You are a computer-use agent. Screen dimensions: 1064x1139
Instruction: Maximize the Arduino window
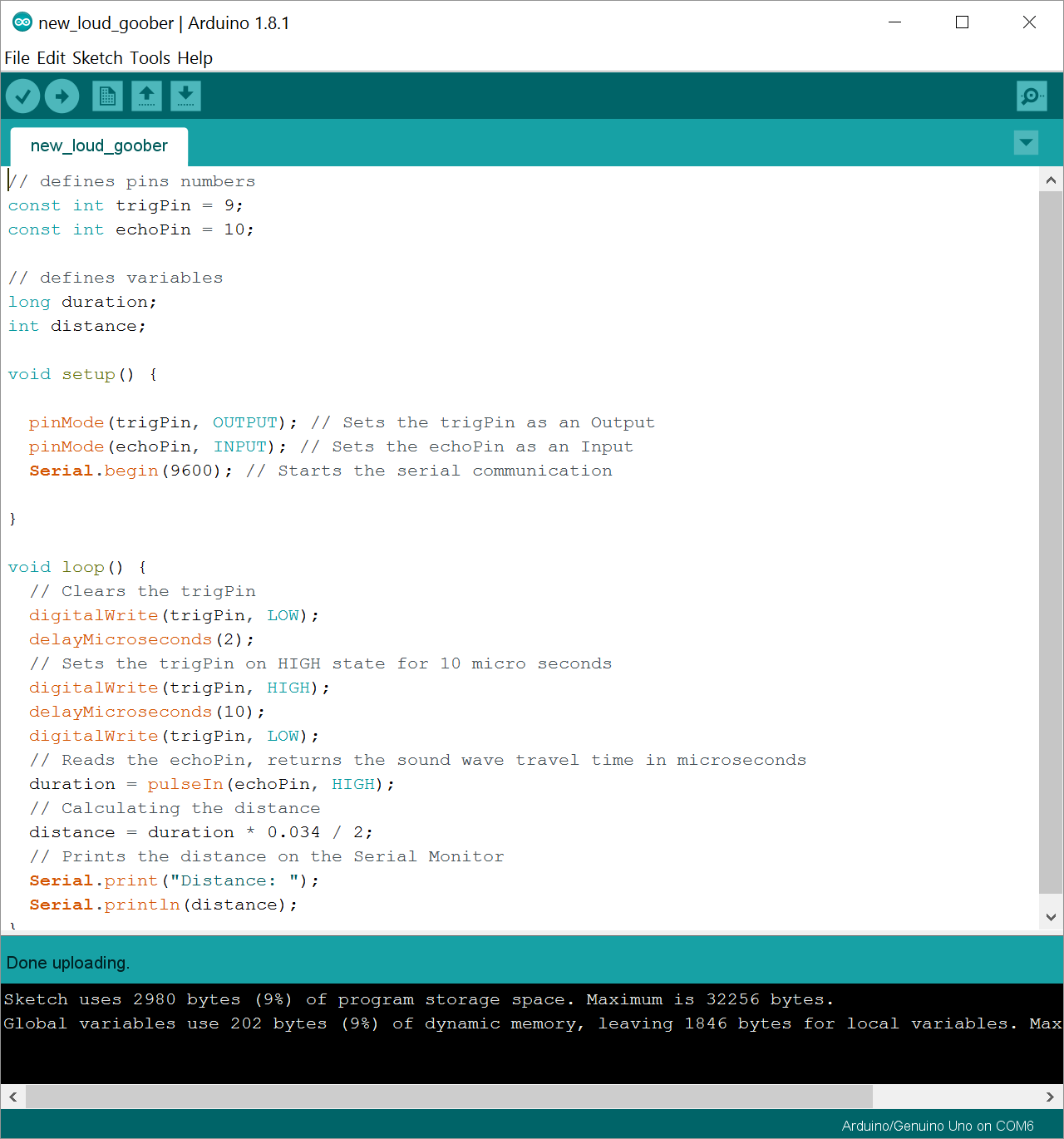tap(963, 22)
